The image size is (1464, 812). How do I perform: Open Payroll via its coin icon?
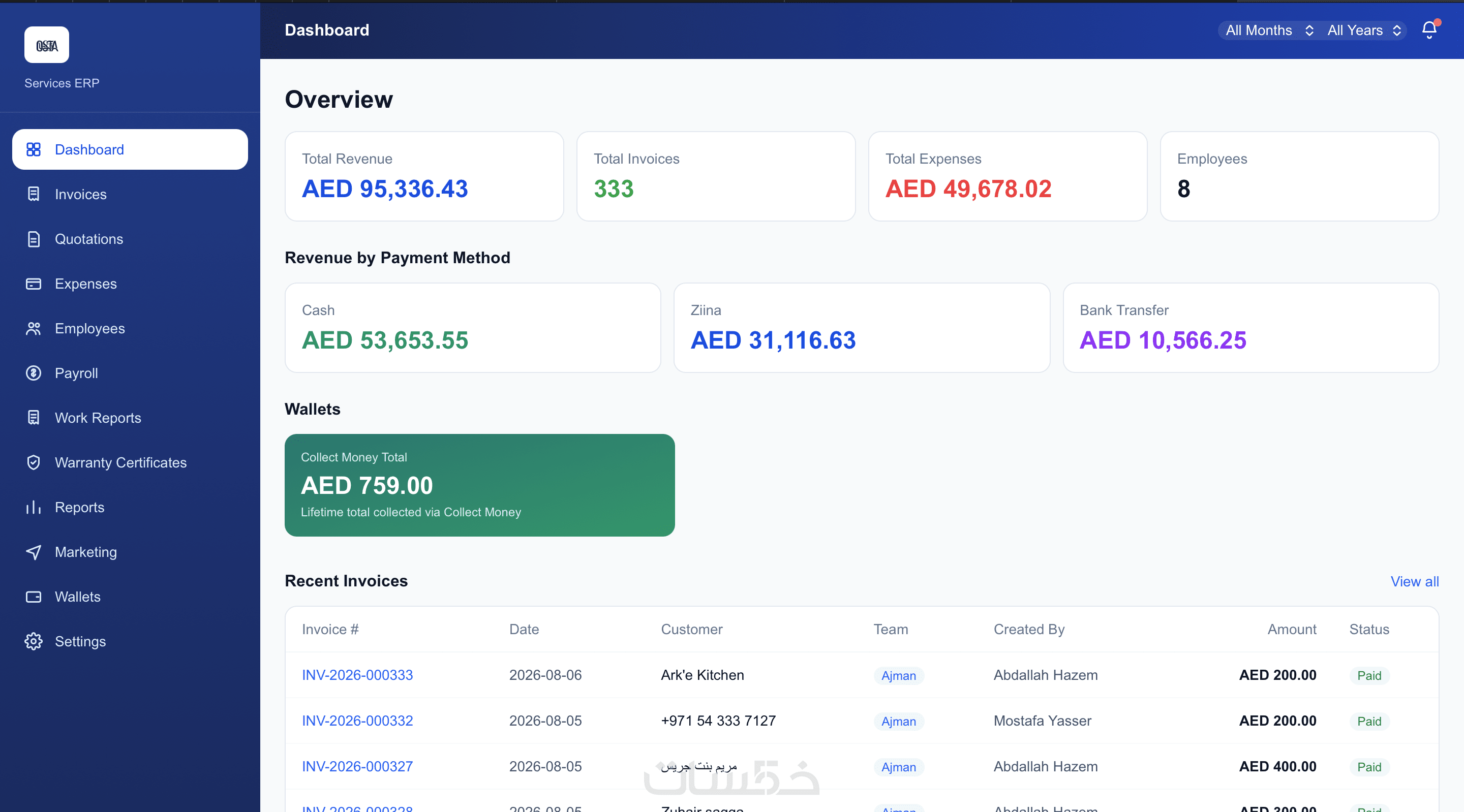point(34,373)
